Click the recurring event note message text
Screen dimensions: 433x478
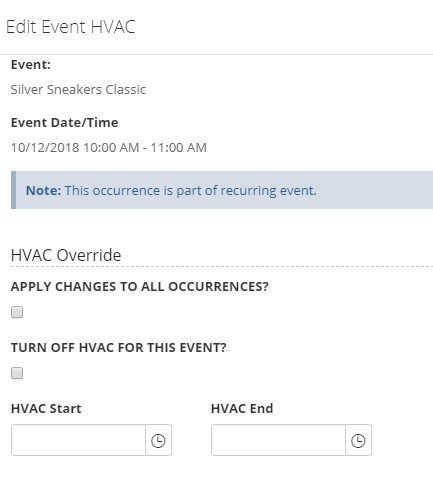(x=190, y=190)
